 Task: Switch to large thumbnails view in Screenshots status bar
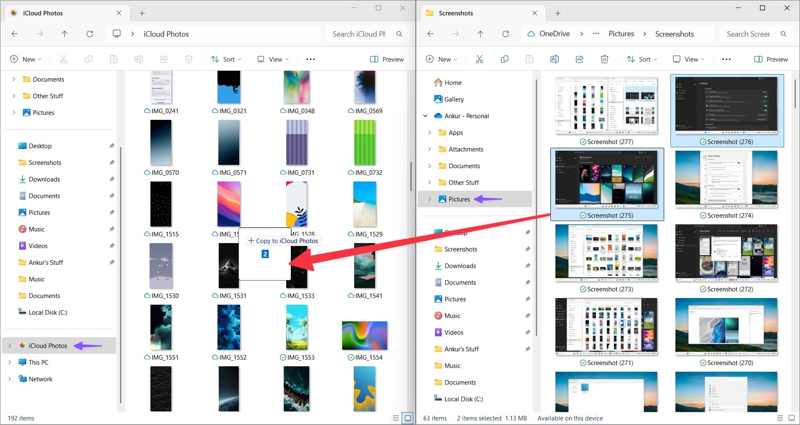790,418
